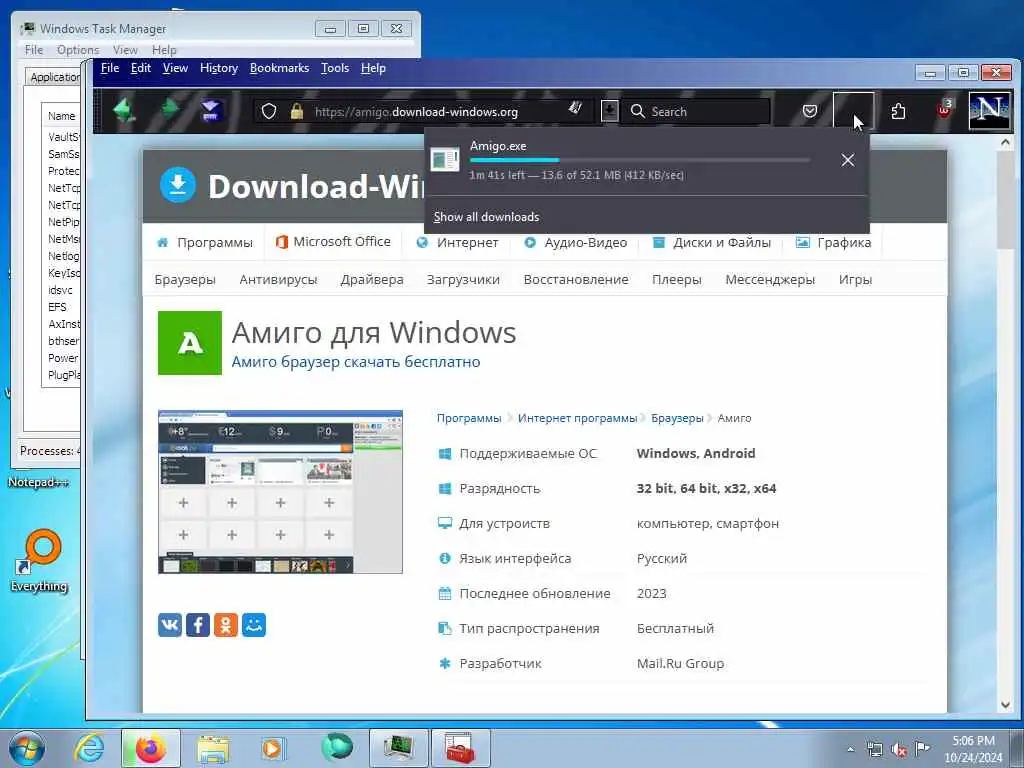Share the page via VK icon
This screenshot has height=768, width=1024.
click(x=170, y=625)
